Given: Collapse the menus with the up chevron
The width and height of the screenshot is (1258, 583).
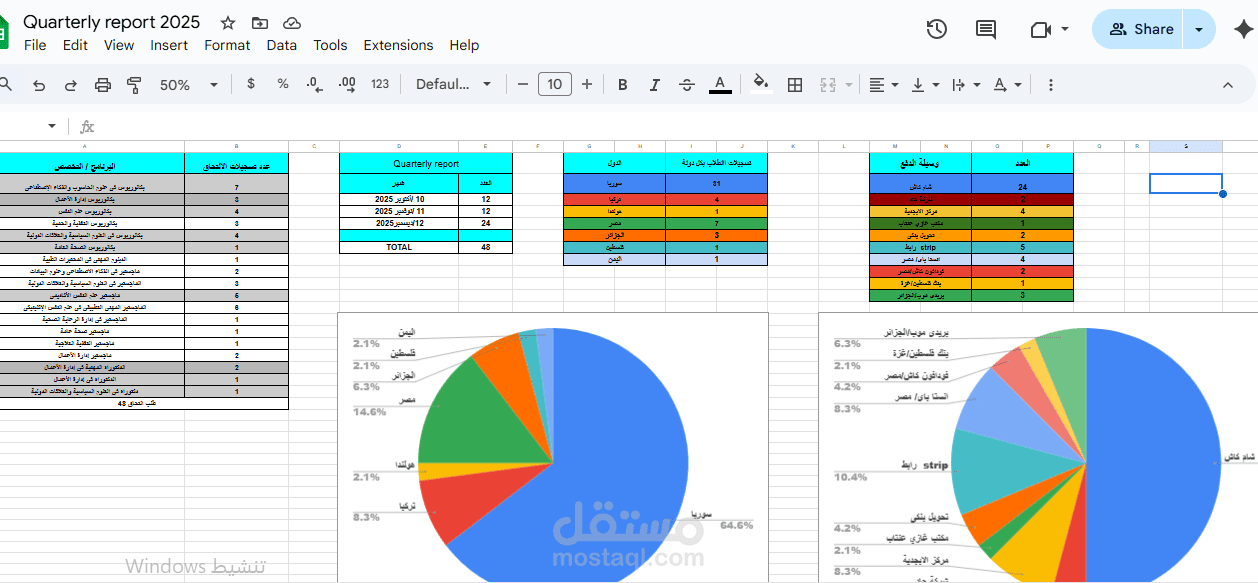Looking at the screenshot, I should pos(1228,85).
